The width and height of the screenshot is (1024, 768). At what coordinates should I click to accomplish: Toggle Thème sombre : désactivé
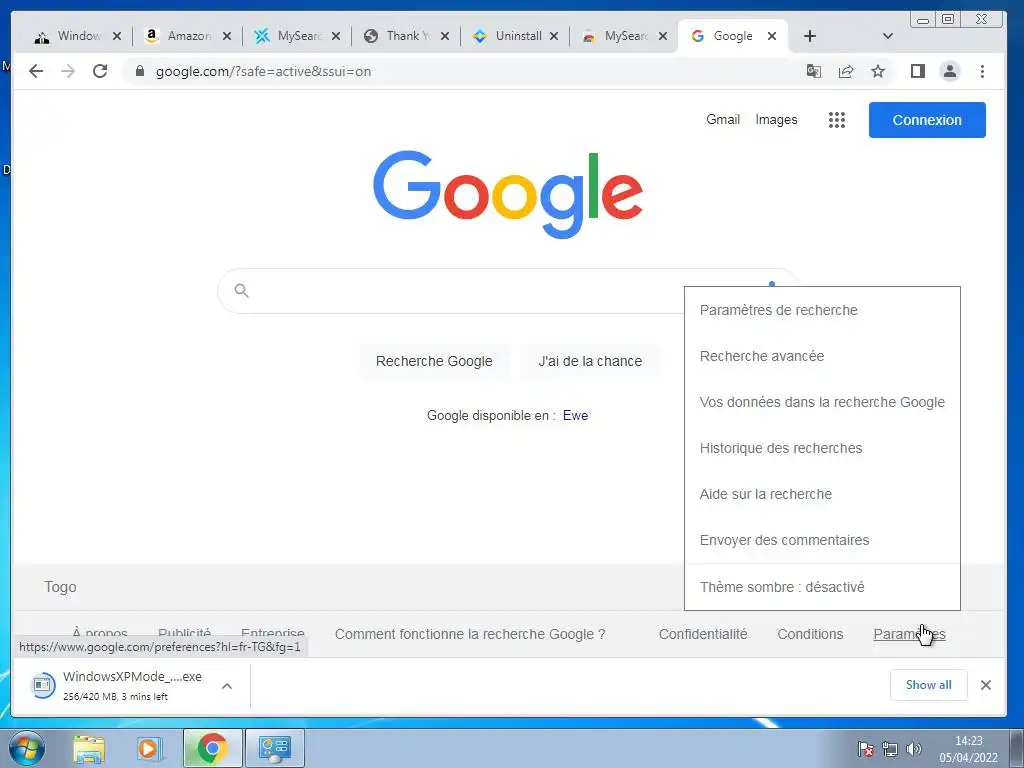click(822, 587)
